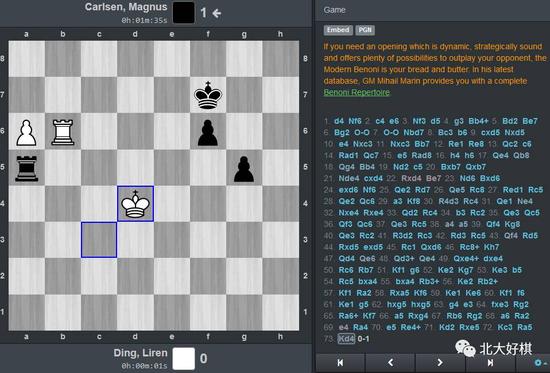Click the arrow next to Carlsen's score
This screenshot has height=373, width=550.
[216, 13]
